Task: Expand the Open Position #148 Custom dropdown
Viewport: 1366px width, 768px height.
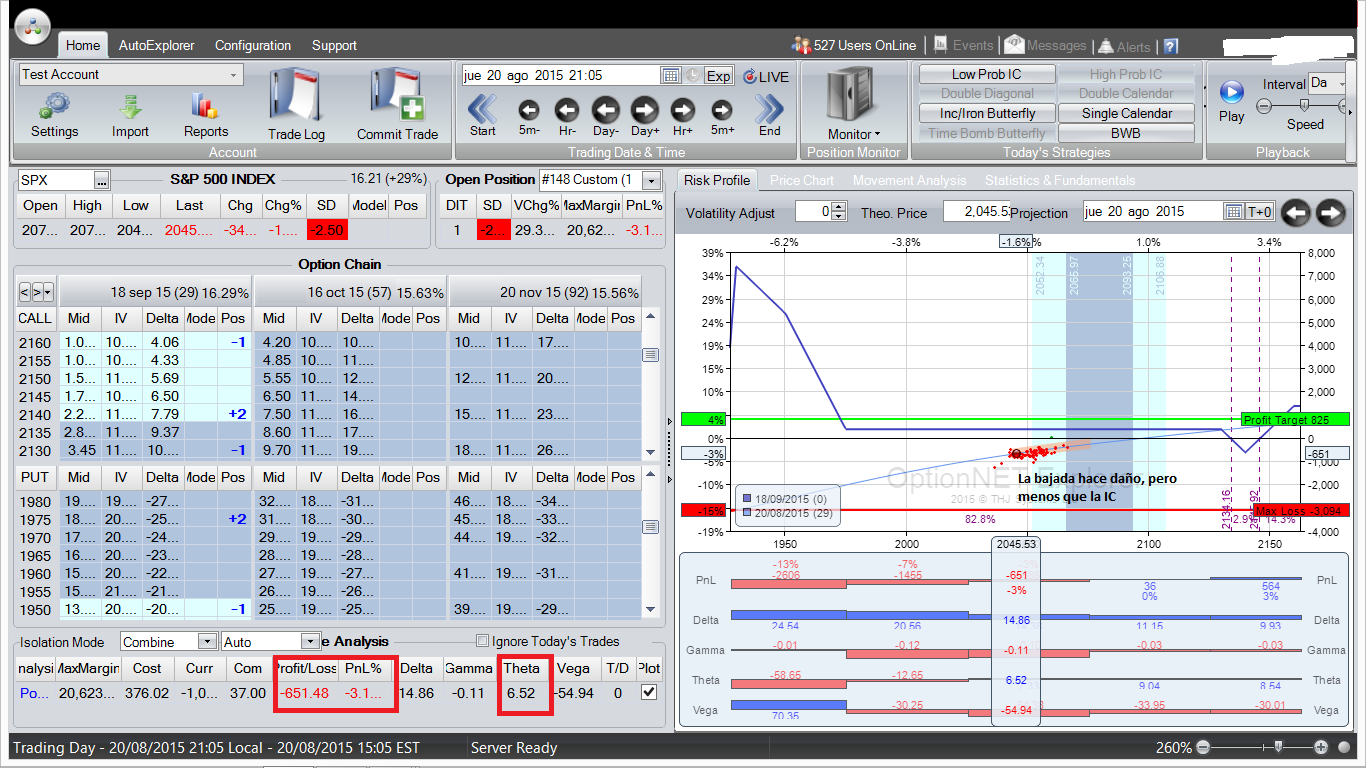Action: pyautogui.click(x=651, y=180)
